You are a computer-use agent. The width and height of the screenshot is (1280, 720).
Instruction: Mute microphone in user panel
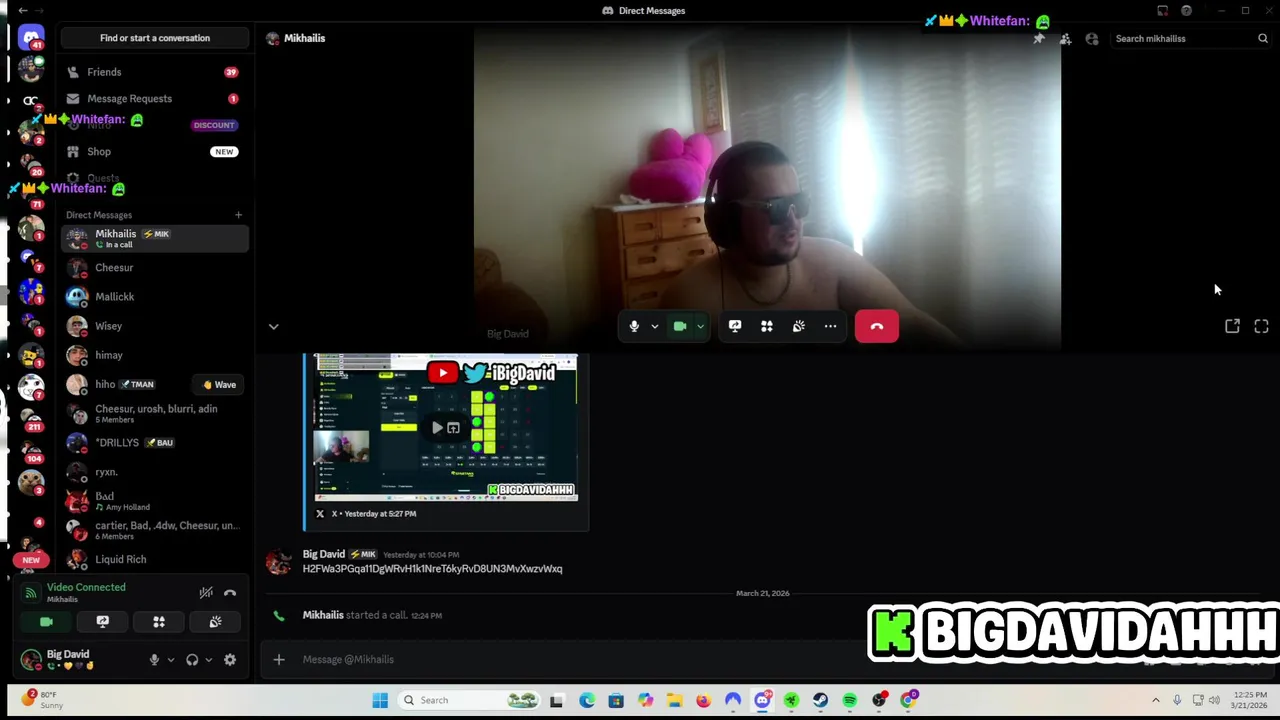tap(154, 659)
